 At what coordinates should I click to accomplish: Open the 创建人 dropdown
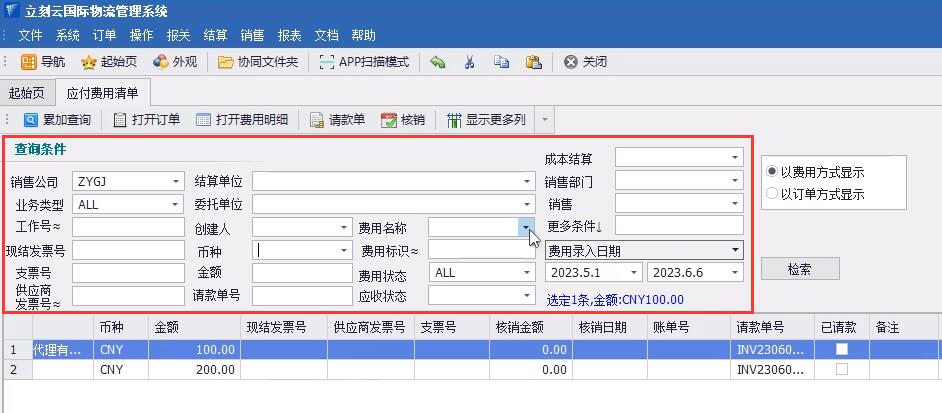click(x=344, y=228)
